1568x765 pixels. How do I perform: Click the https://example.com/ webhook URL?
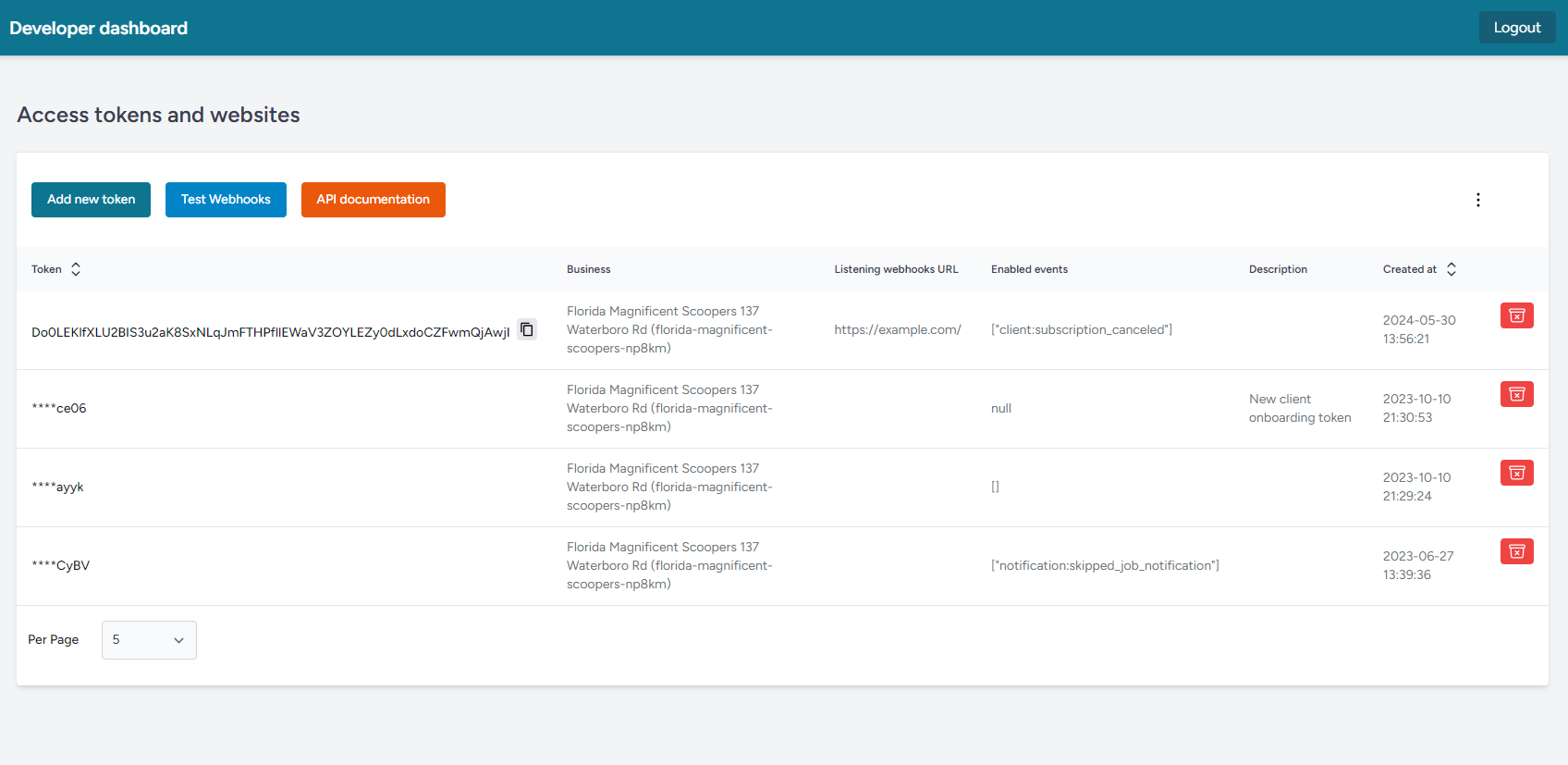pyautogui.click(x=897, y=330)
